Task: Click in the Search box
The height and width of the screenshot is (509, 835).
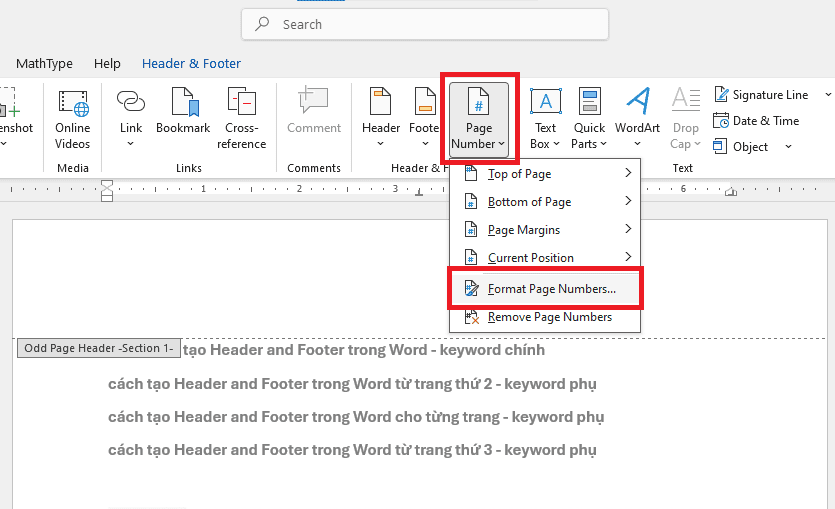Action: [424, 24]
